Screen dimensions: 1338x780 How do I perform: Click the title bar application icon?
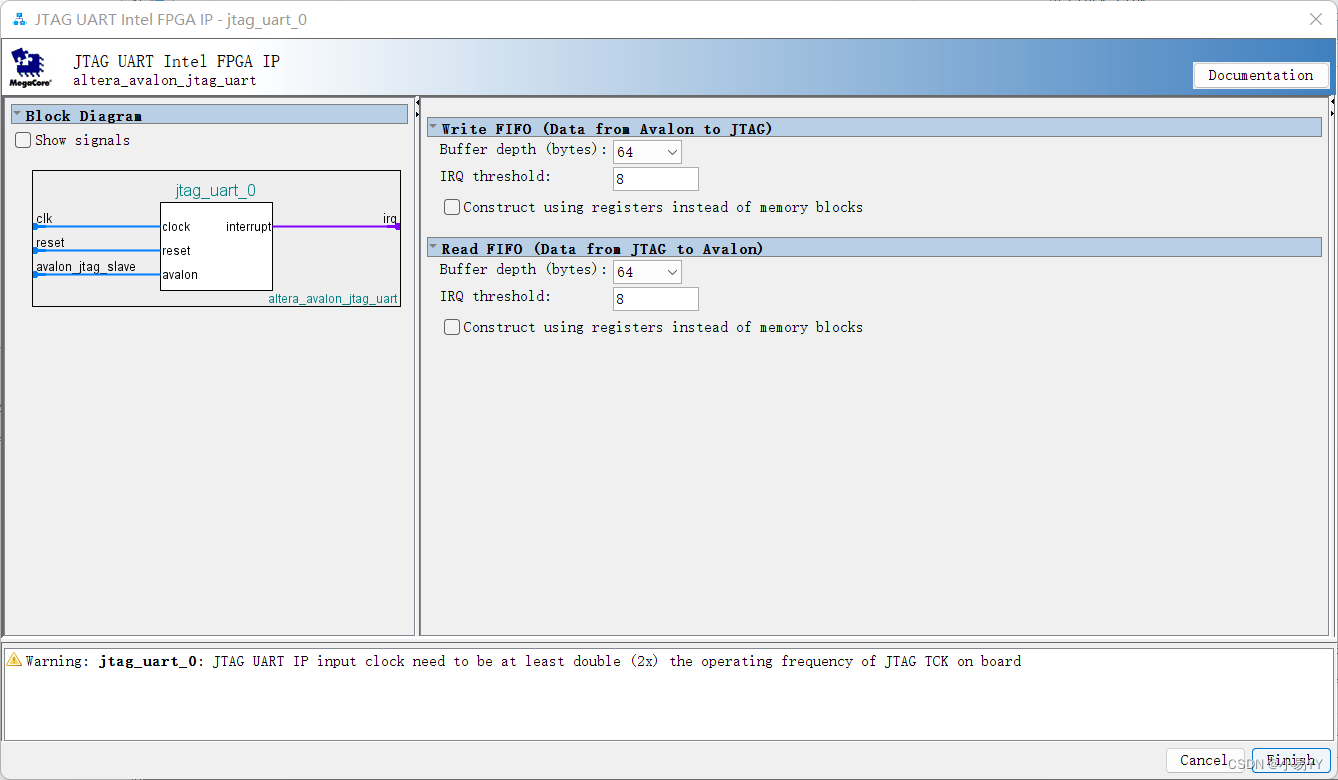coord(19,19)
